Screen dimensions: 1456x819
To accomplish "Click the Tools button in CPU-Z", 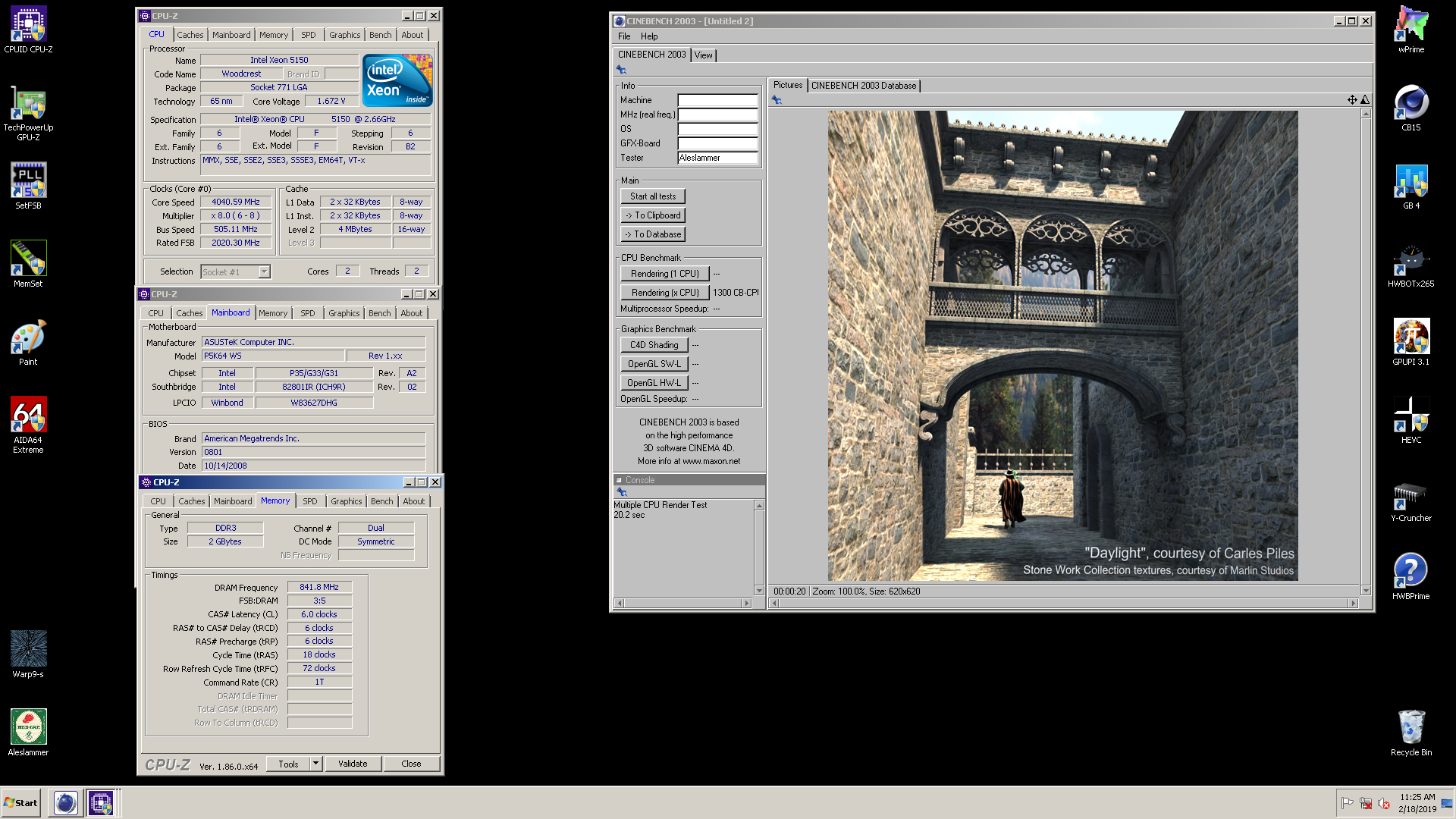I will pos(289,764).
